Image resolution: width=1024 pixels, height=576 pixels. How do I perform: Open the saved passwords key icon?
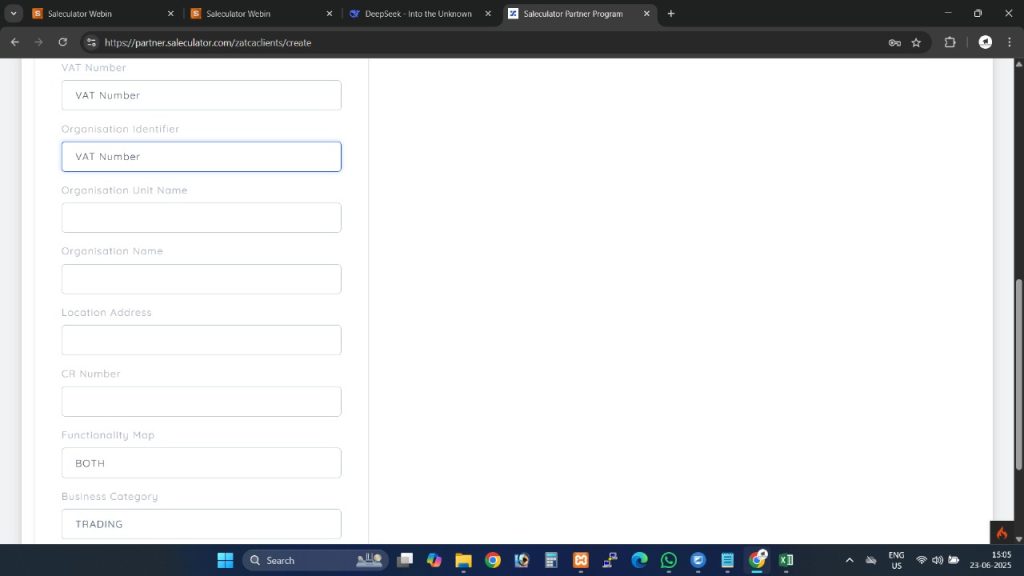click(894, 42)
